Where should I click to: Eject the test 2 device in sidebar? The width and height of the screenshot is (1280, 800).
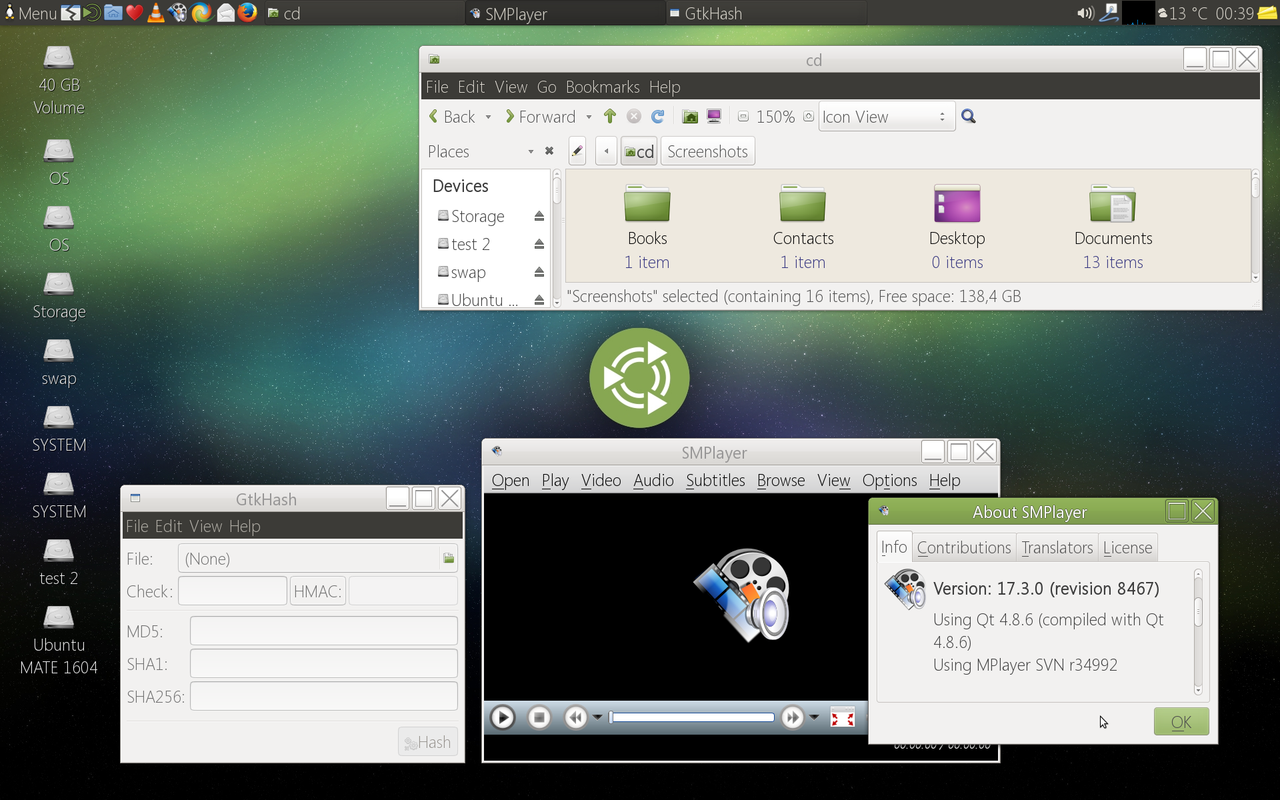[x=539, y=244]
